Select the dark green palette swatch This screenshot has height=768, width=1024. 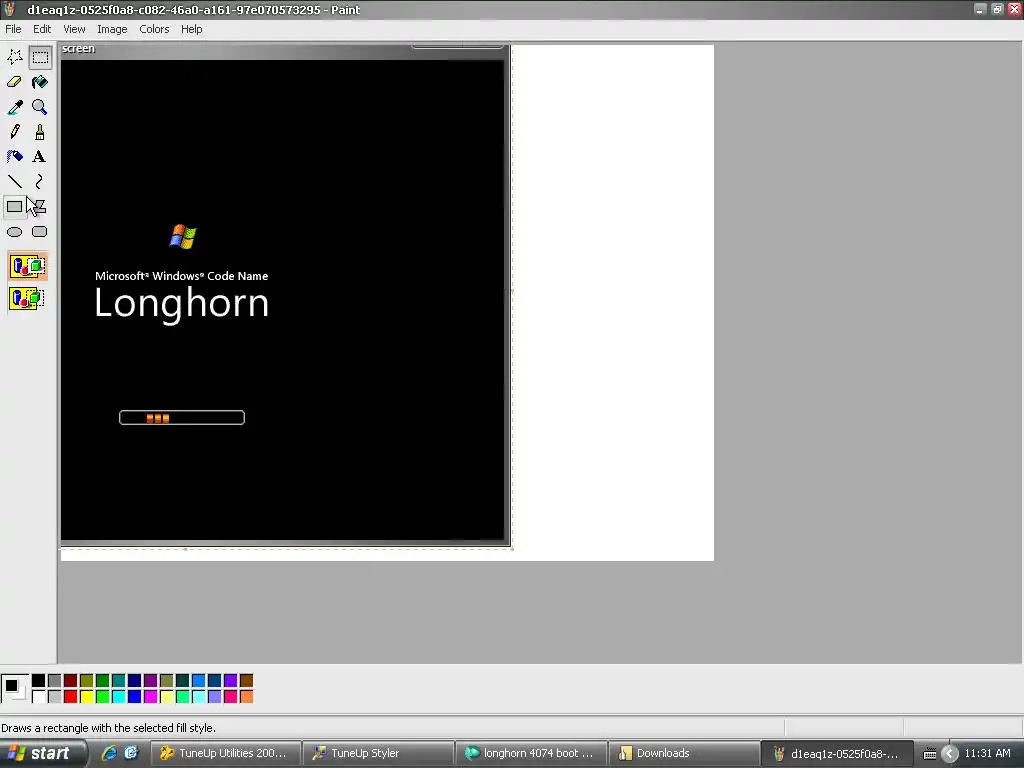[x=103, y=680]
